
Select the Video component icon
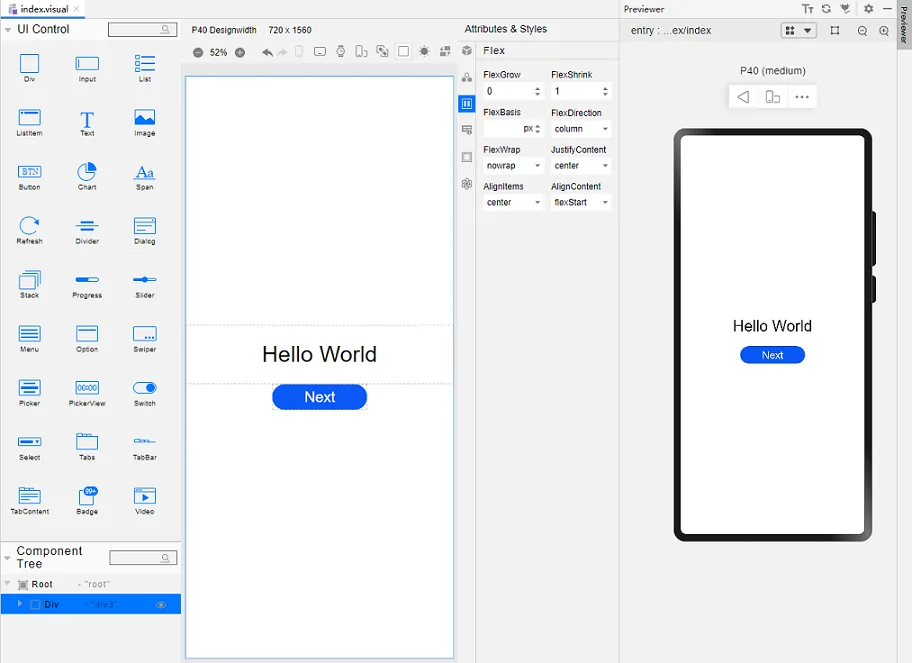tap(145, 496)
